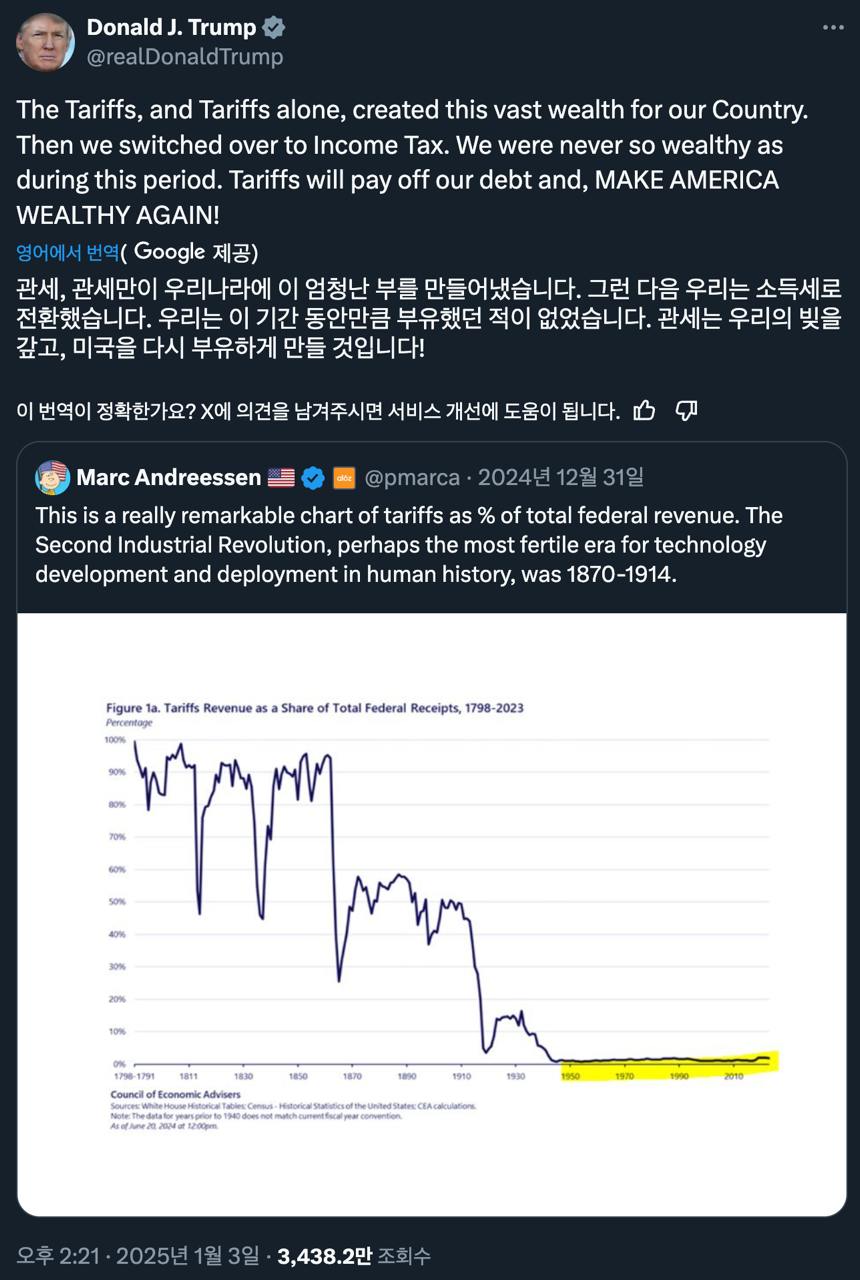Open the tariffs revenue chart image
The image size is (860, 1280).
tap(431, 913)
